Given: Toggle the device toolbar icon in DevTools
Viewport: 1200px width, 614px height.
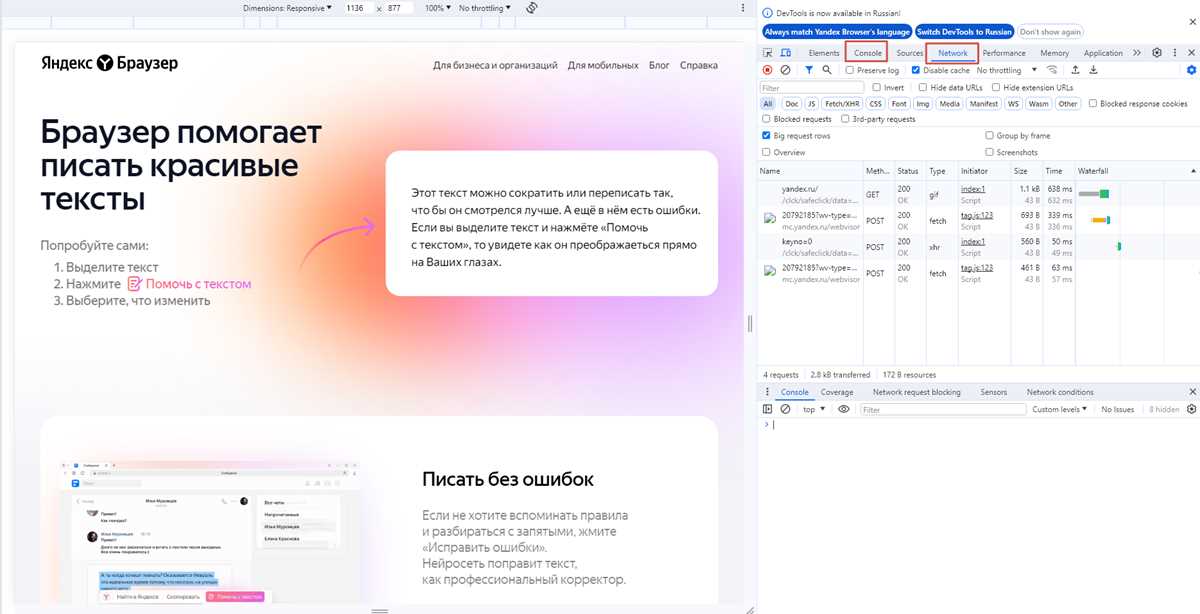Looking at the screenshot, I should [x=786, y=53].
